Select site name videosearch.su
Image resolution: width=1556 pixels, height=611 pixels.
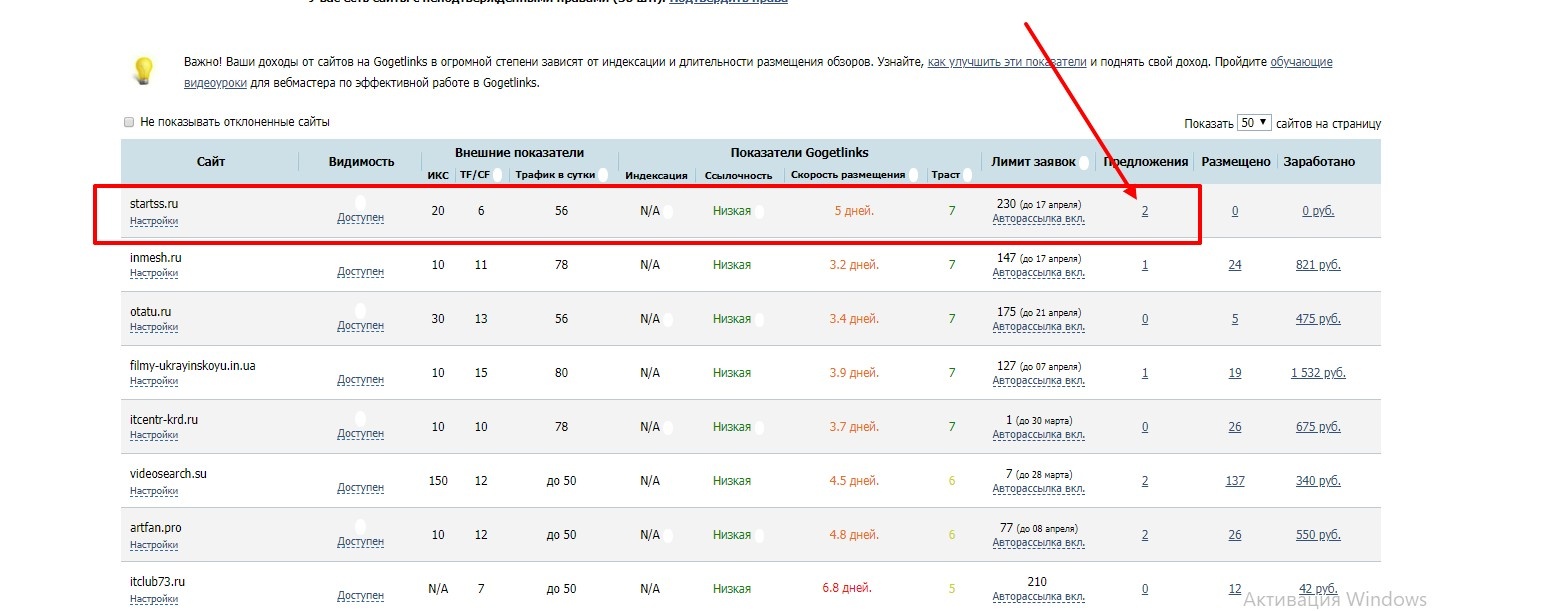(168, 474)
